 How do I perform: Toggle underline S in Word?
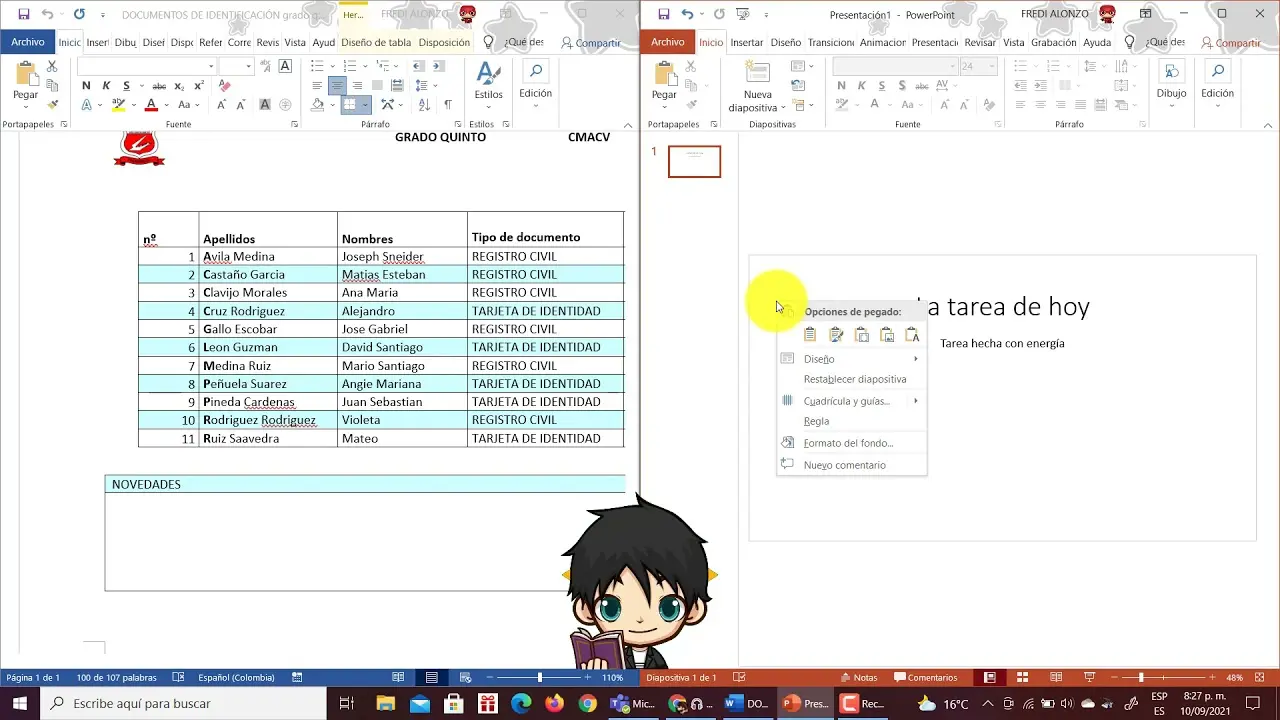tap(126, 86)
